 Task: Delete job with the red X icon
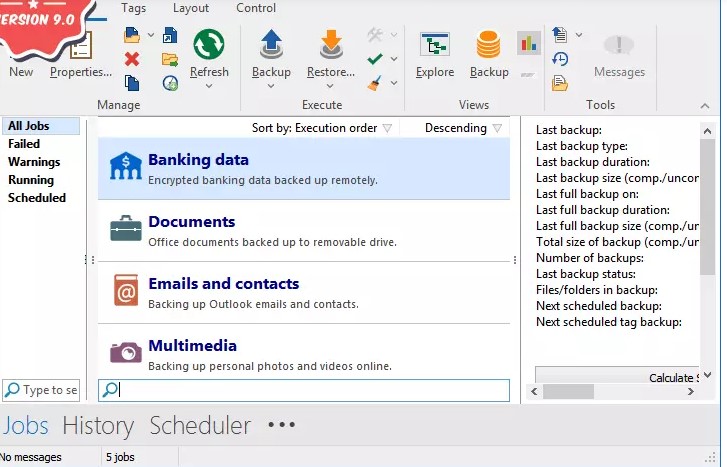(132, 59)
